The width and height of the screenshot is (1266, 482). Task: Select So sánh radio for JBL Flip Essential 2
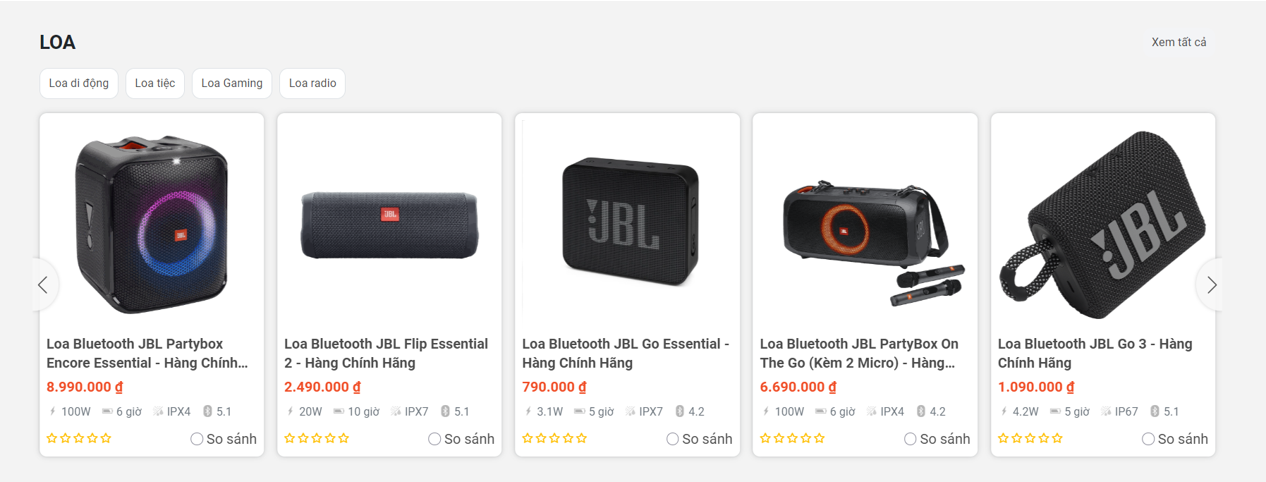(x=435, y=439)
